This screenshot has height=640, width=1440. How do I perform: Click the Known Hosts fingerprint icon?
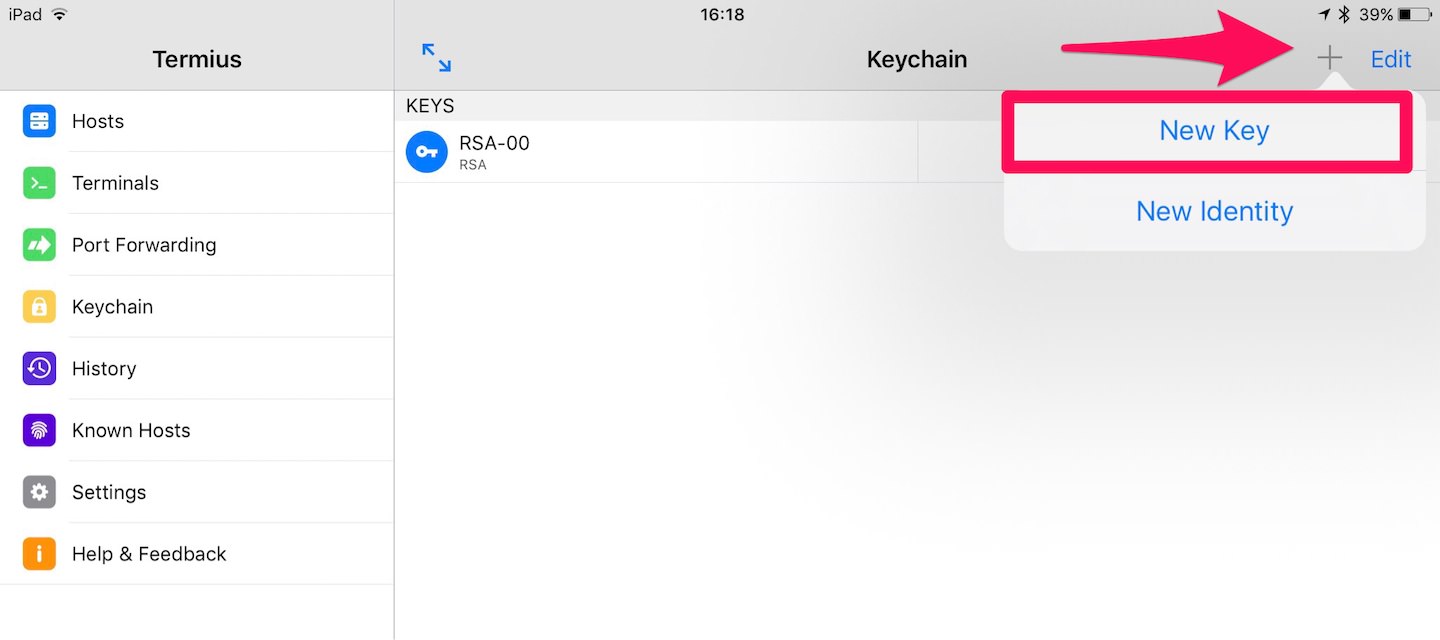[39, 430]
